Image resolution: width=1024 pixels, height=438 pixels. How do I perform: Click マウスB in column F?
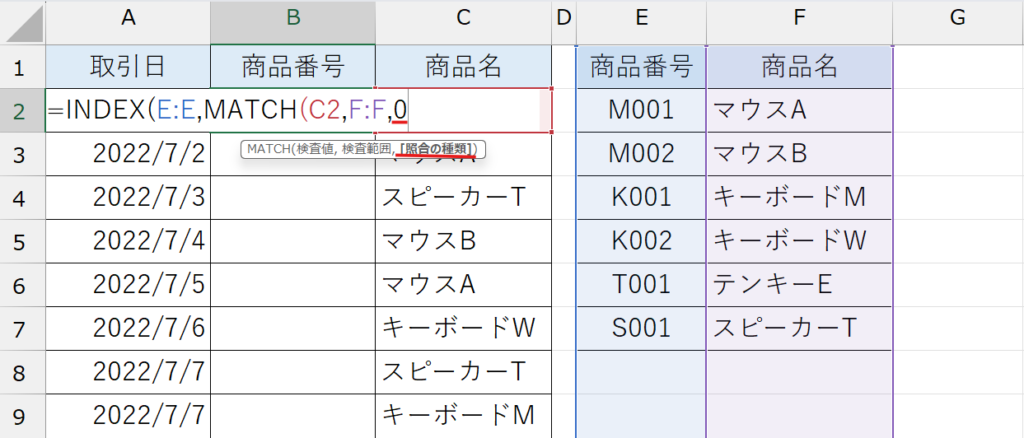point(799,154)
